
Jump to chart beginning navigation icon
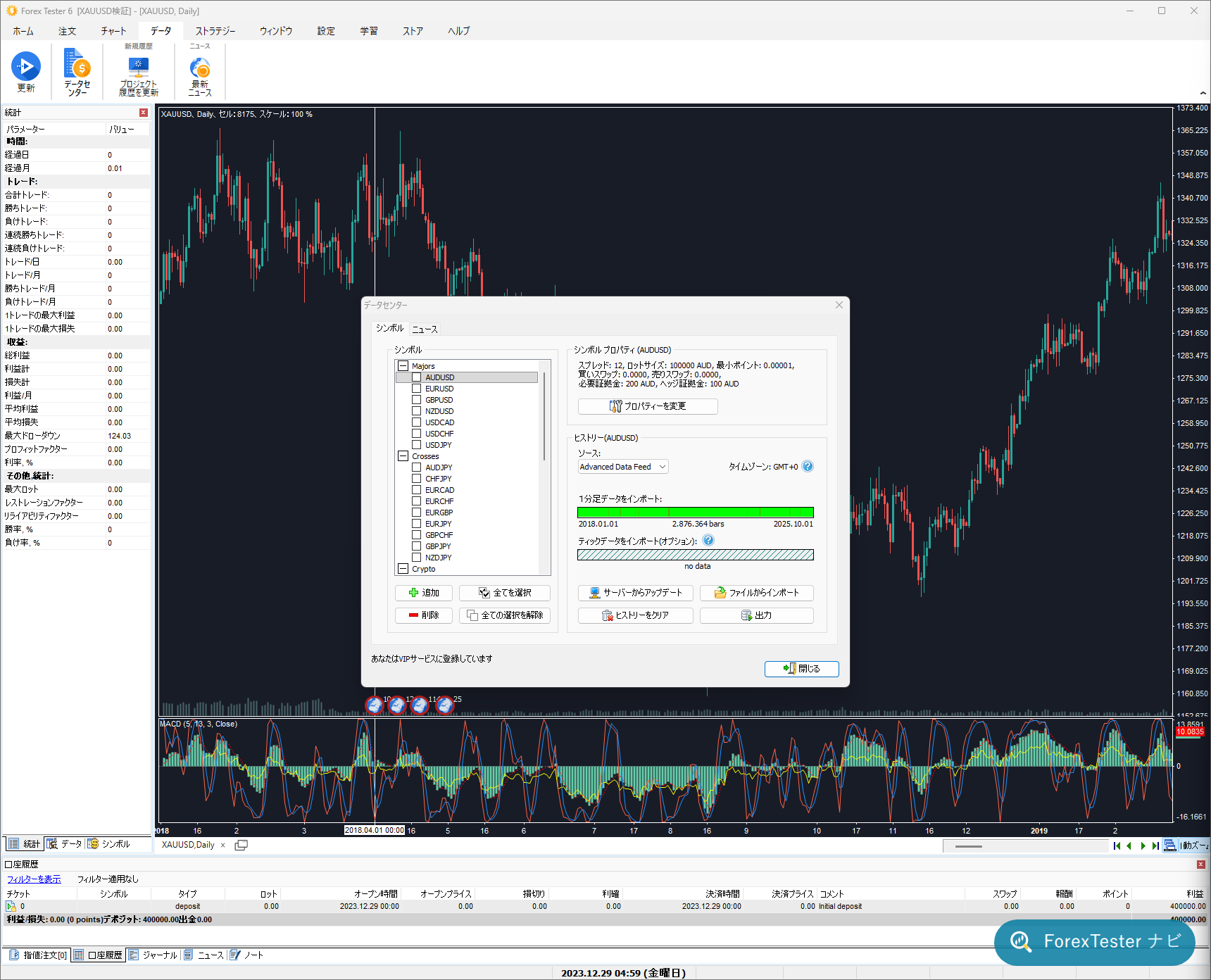point(1117,846)
